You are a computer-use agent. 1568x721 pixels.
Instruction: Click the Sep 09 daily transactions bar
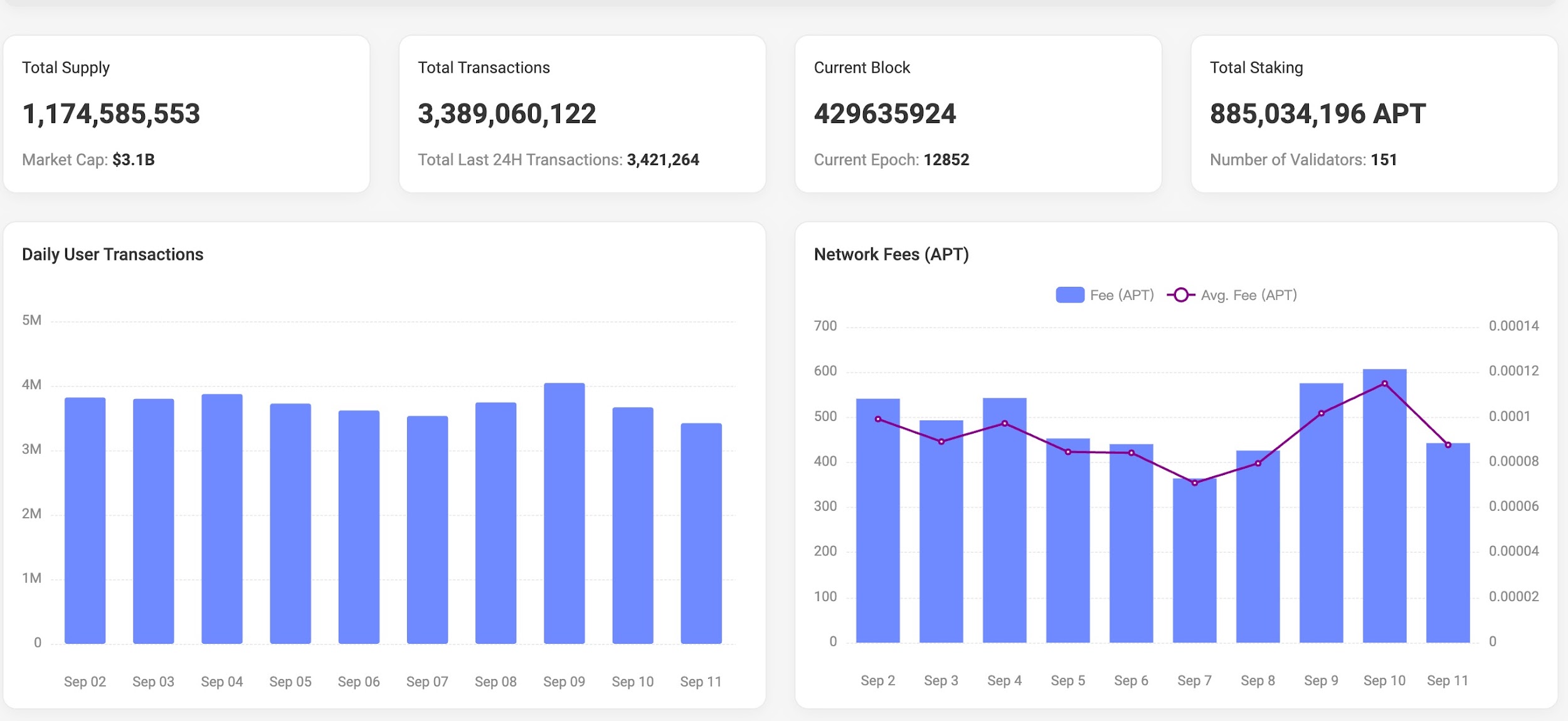tap(564, 513)
